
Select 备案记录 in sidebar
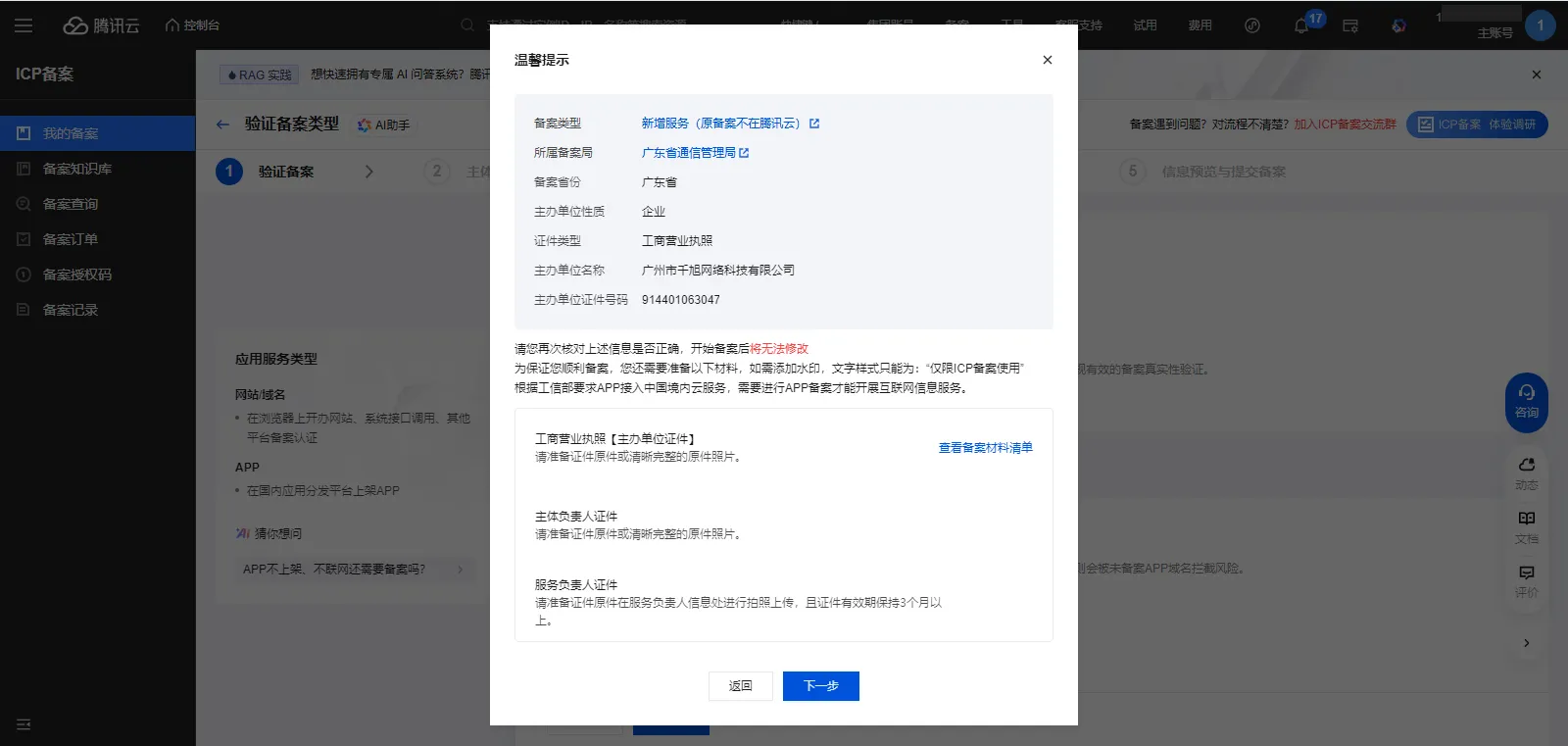pyautogui.click(x=98, y=310)
